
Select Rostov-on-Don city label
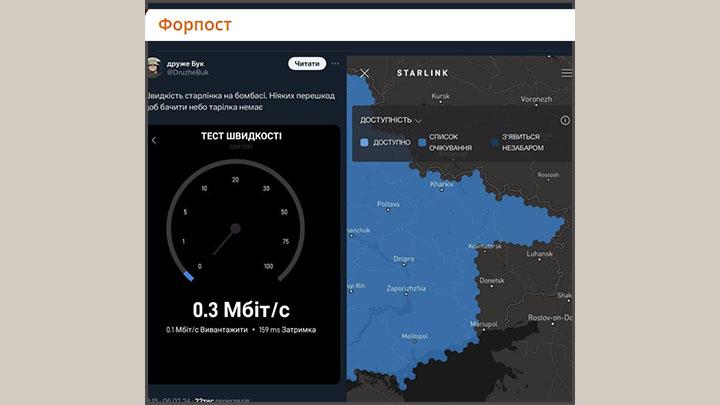[x=550, y=318]
